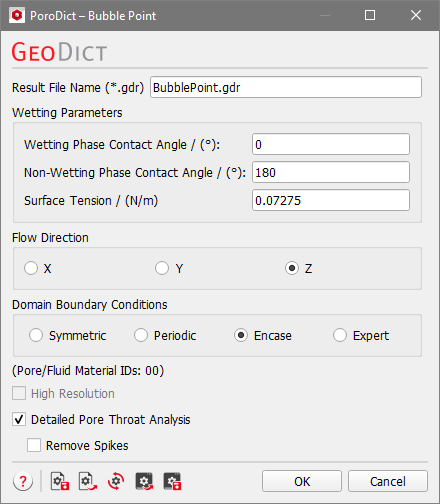440x504 pixels.
Task: Select X flow direction
Action: click(x=31, y=268)
